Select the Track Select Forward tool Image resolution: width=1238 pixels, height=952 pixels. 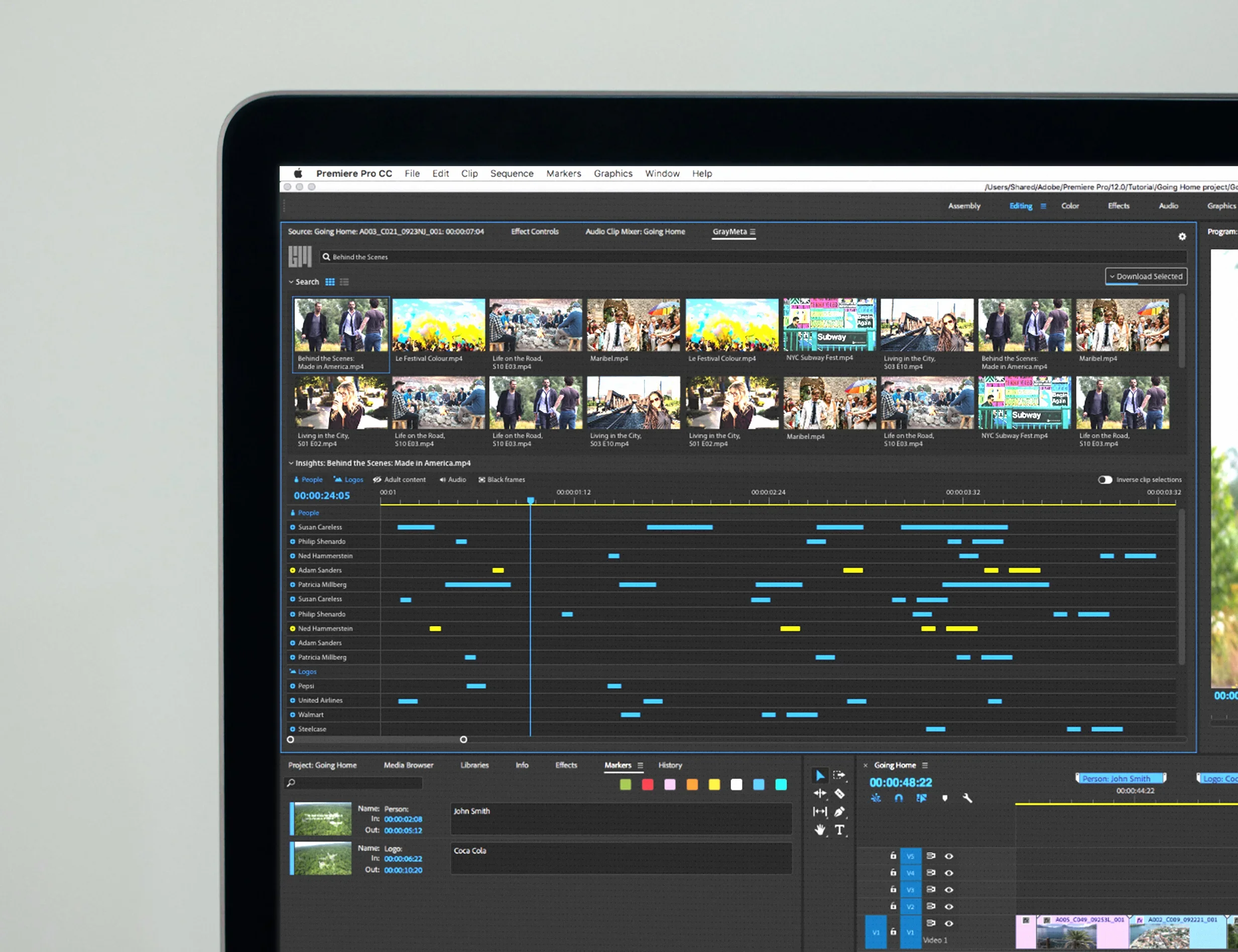coord(839,775)
